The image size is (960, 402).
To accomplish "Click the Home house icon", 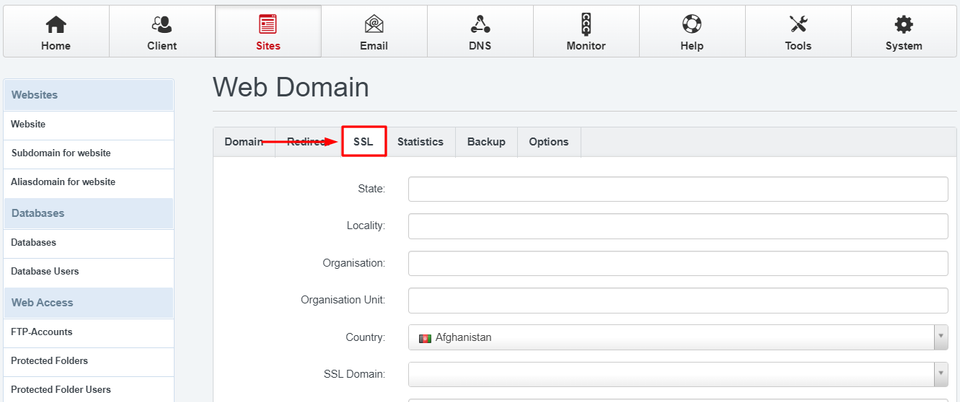I will [56, 24].
